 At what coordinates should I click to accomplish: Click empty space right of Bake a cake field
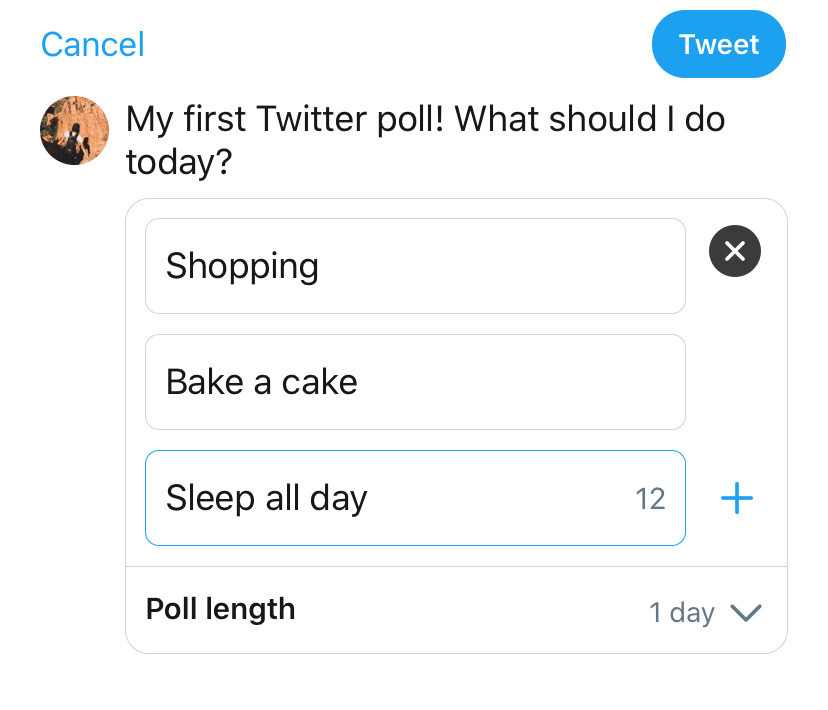click(736, 382)
